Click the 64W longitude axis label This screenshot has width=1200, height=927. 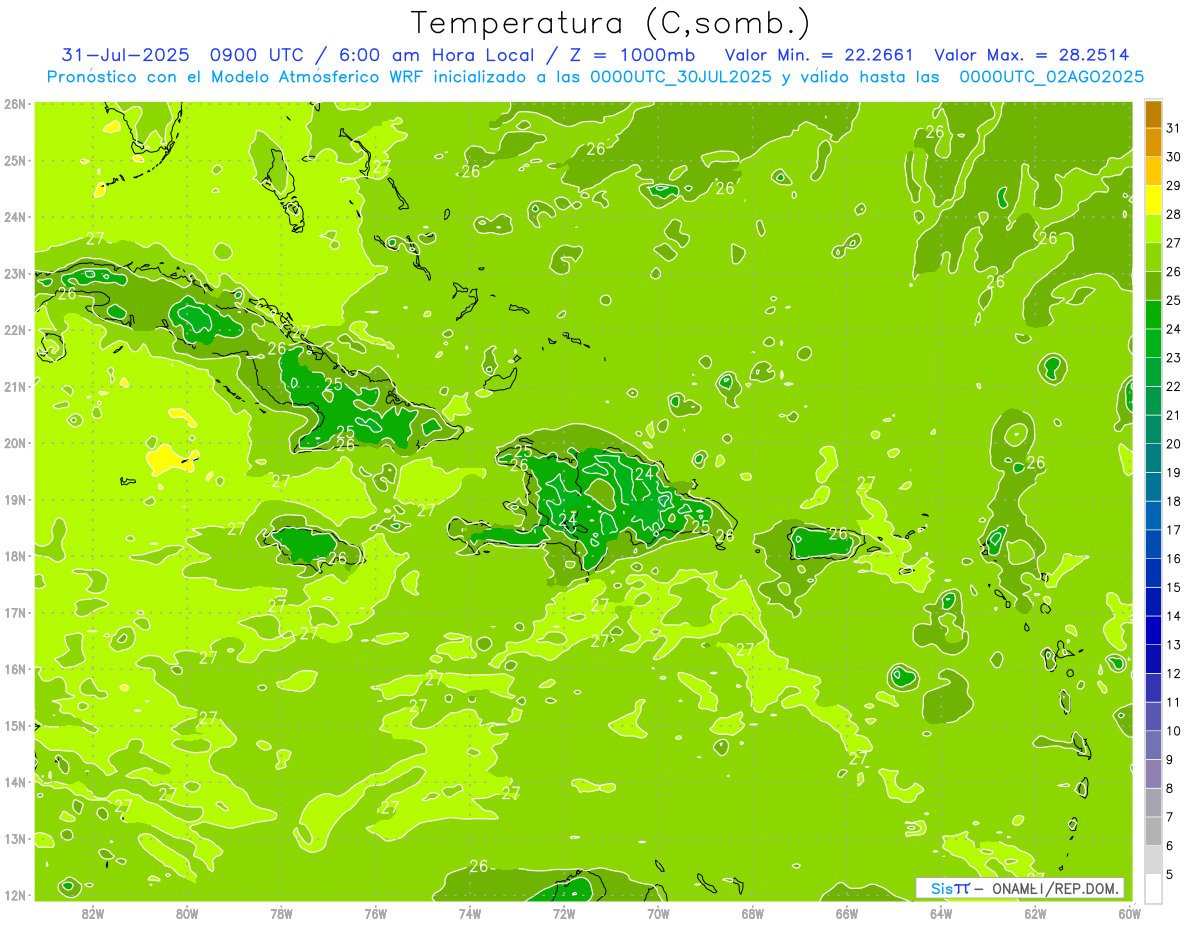(941, 912)
